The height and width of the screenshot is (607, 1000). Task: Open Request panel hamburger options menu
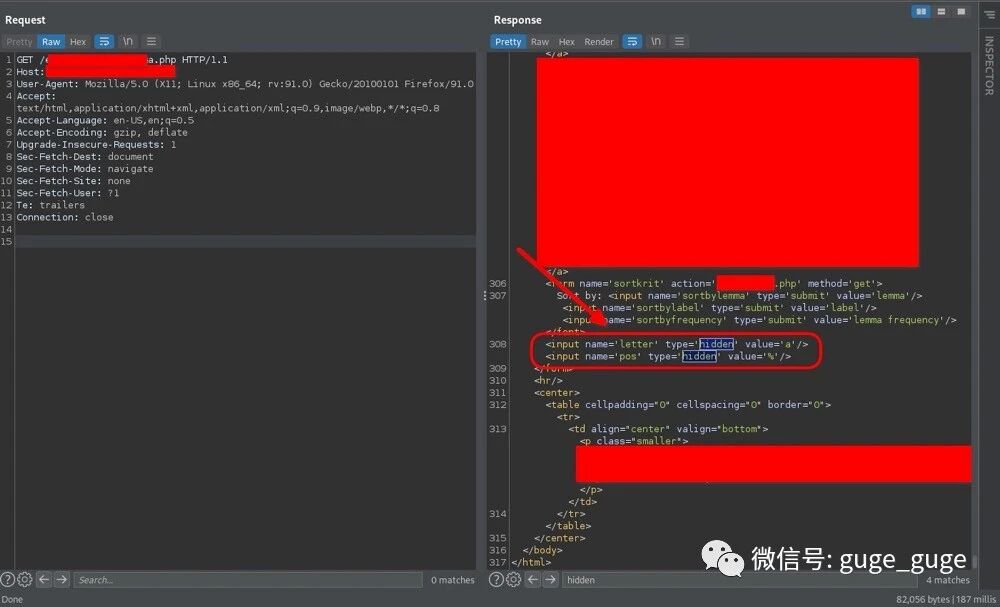151,41
